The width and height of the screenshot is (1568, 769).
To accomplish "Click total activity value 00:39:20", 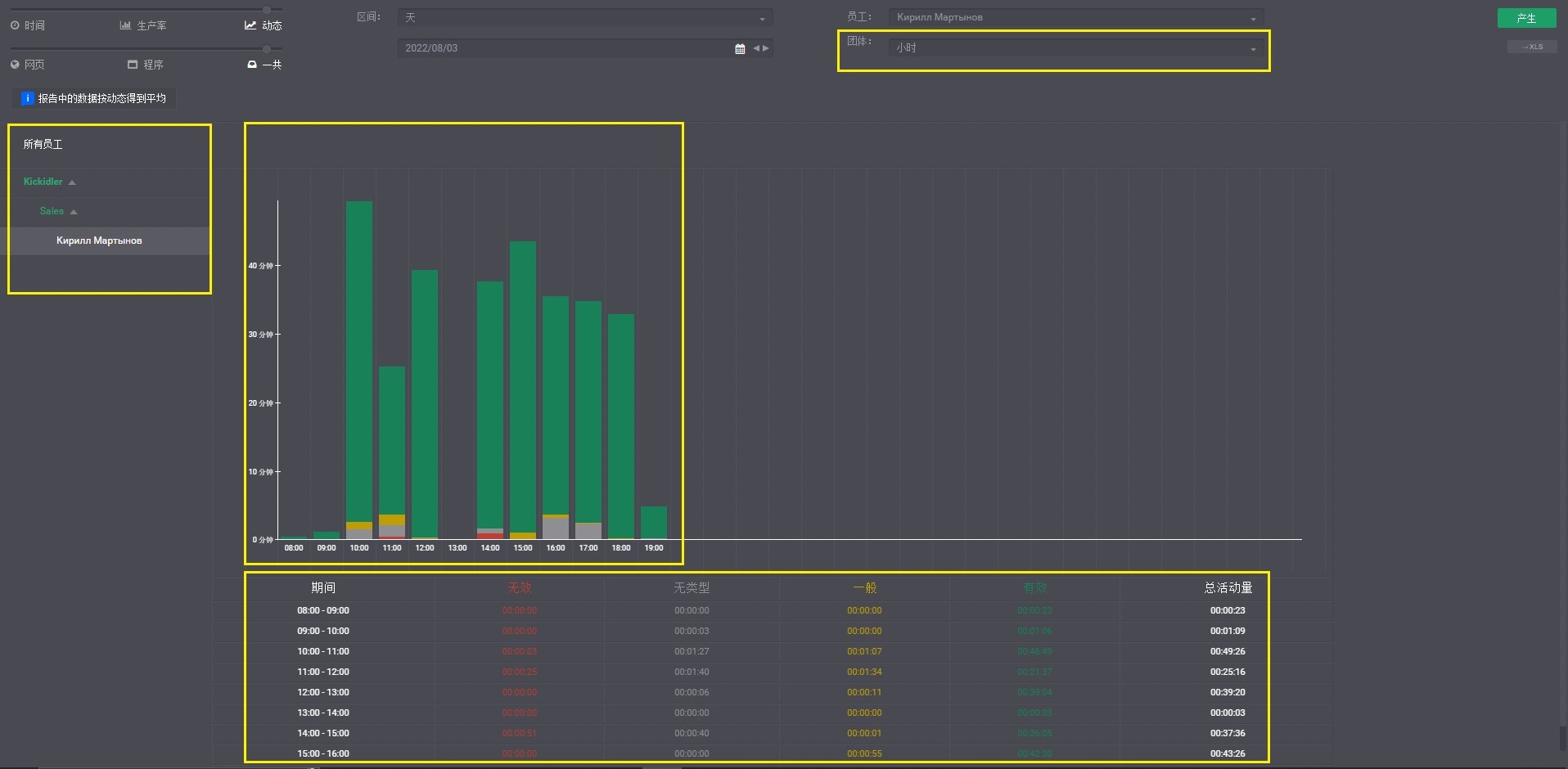I will pos(1228,692).
